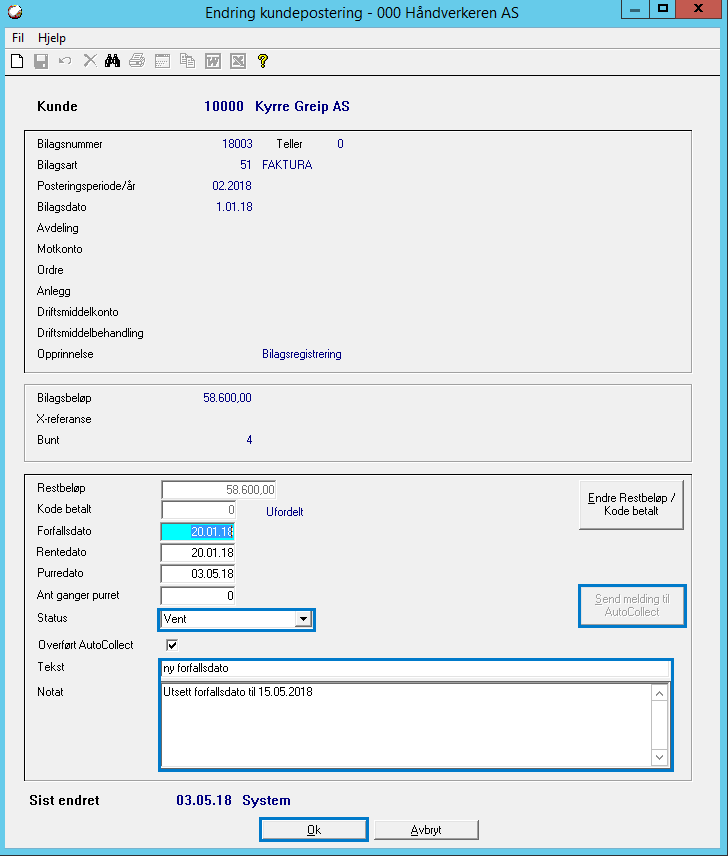The image size is (728, 856).
Task: Open search with the binoculars icon
Action: coord(113,61)
